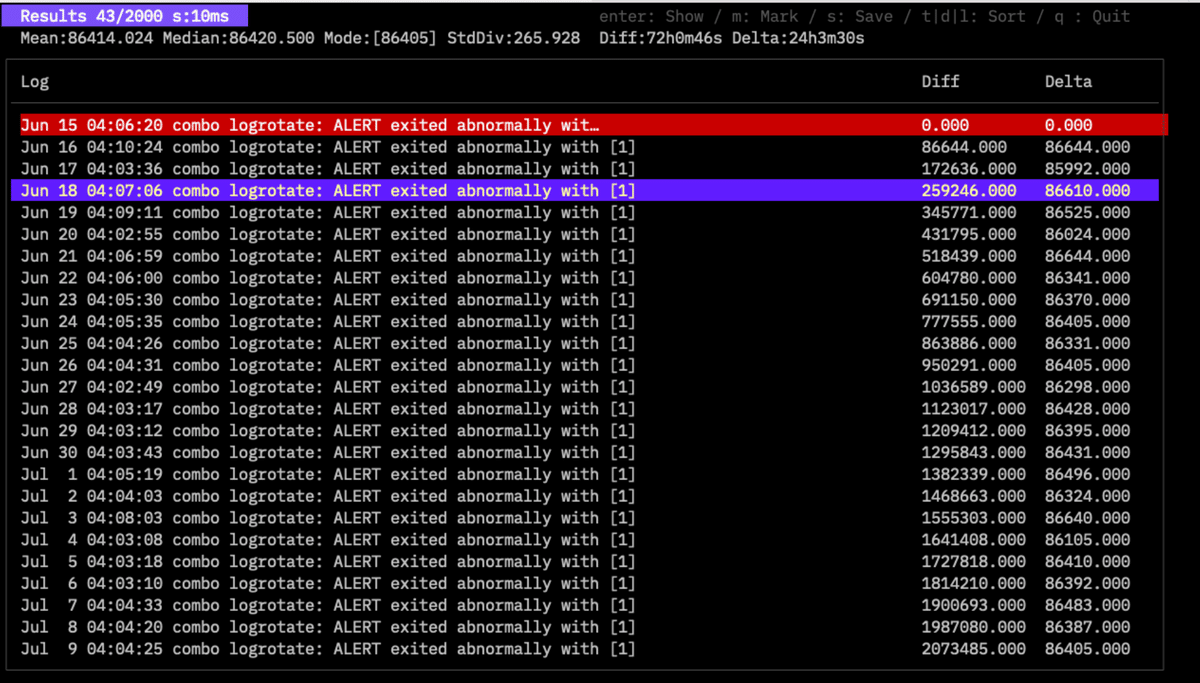The image size is (1200, 683).
Task: Click Diff value 259246.000
Action: [969, 190]
